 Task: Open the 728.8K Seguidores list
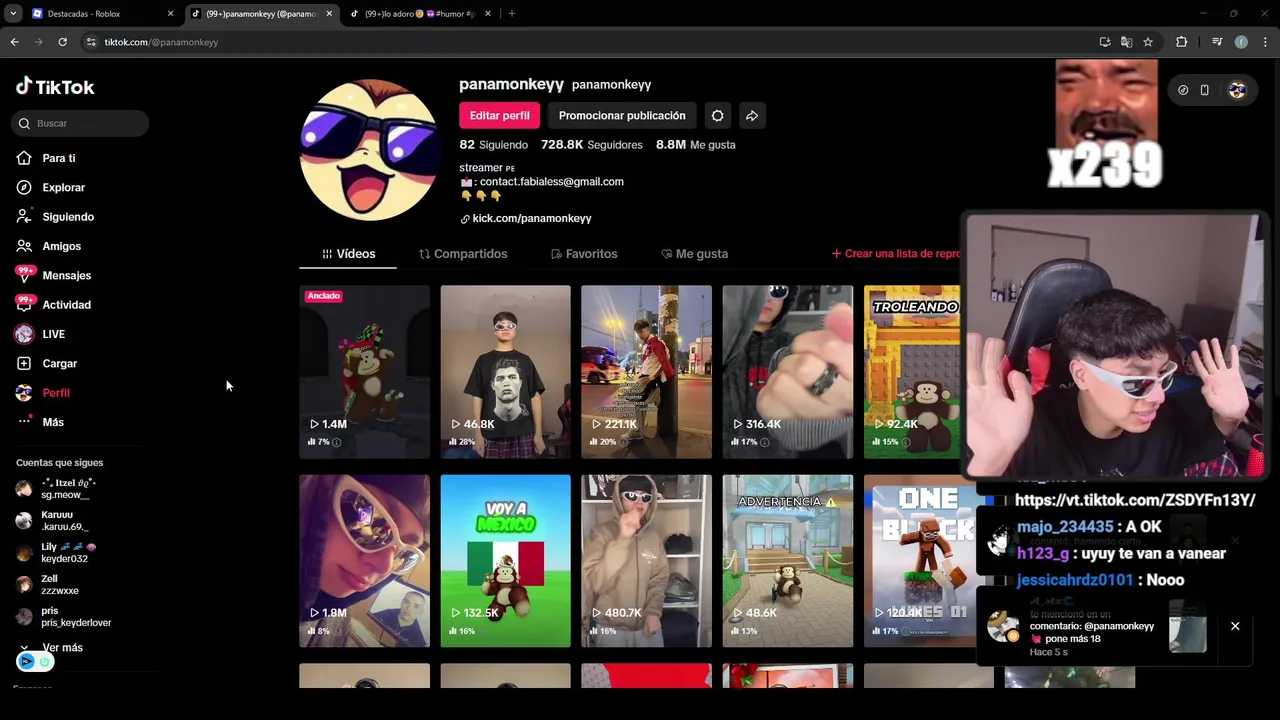click(x=592, y=145)
